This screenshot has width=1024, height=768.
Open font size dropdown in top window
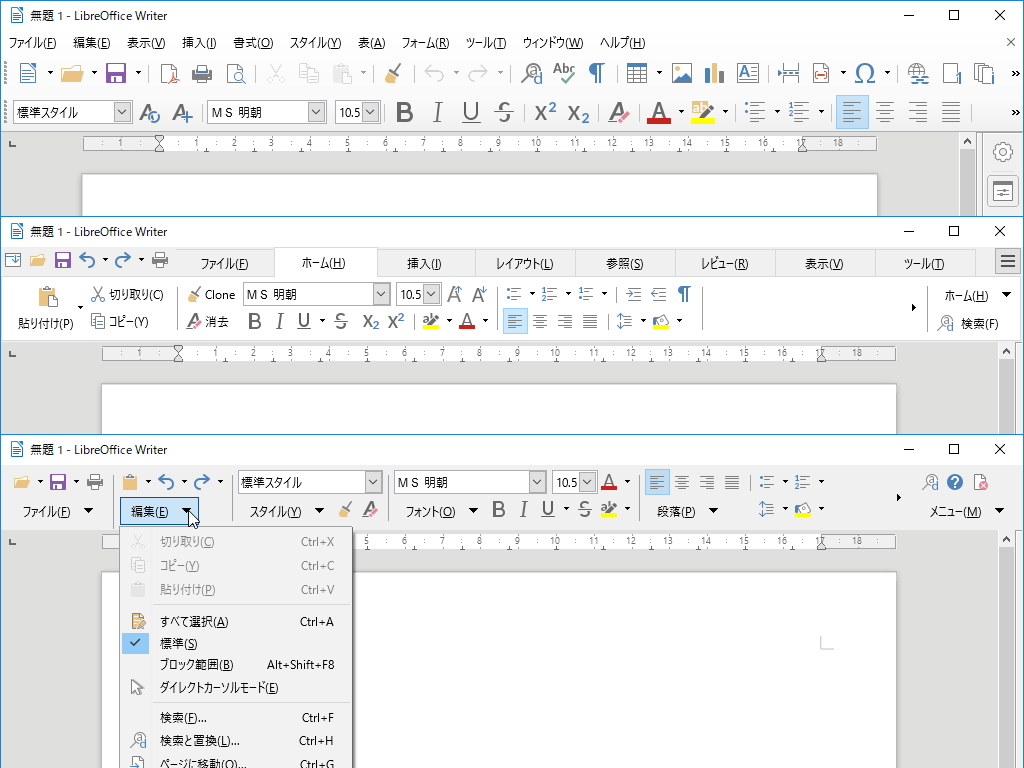coord(370,112)
